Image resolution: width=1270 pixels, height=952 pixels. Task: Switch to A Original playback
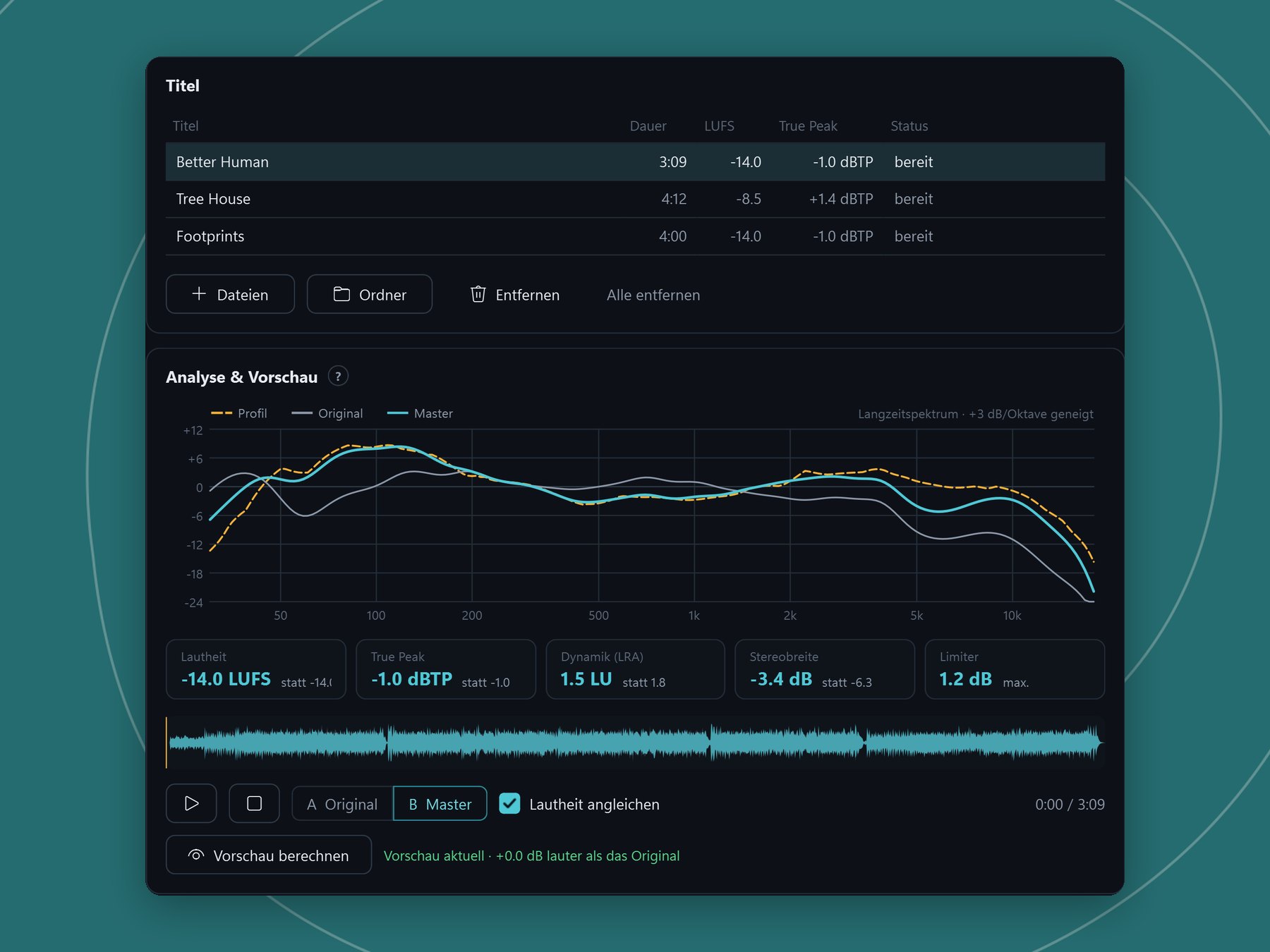(x=342, y=804)
